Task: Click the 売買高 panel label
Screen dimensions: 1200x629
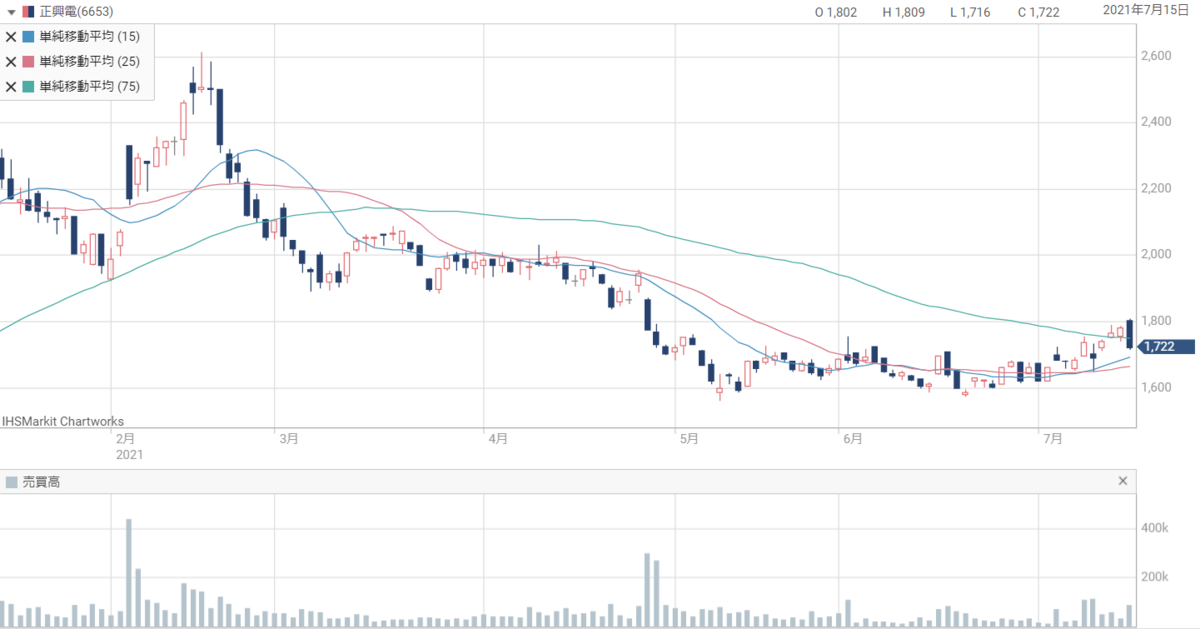Action: tap(42, 482)
